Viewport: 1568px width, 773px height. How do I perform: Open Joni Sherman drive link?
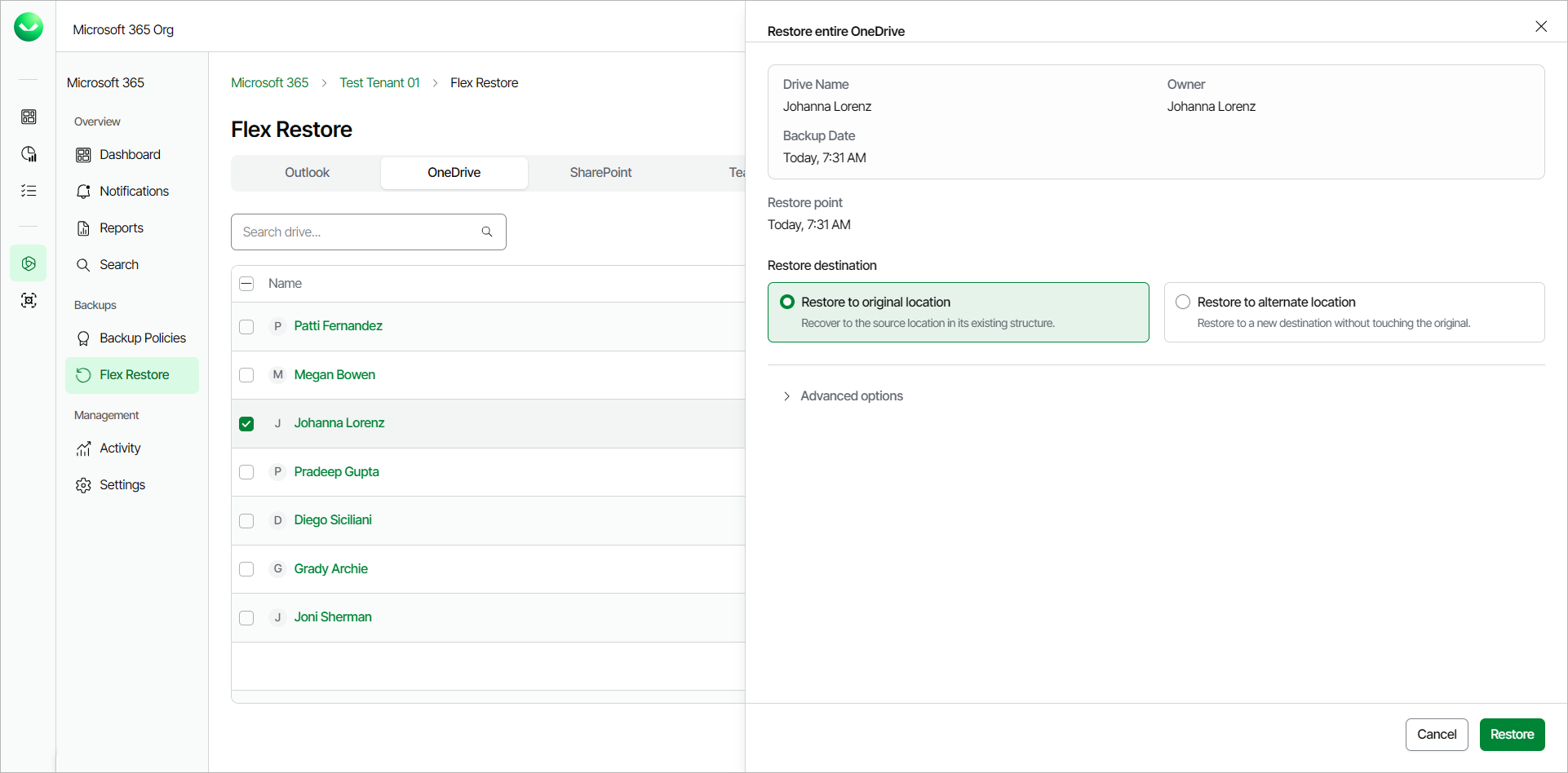(x=333, y=617)
